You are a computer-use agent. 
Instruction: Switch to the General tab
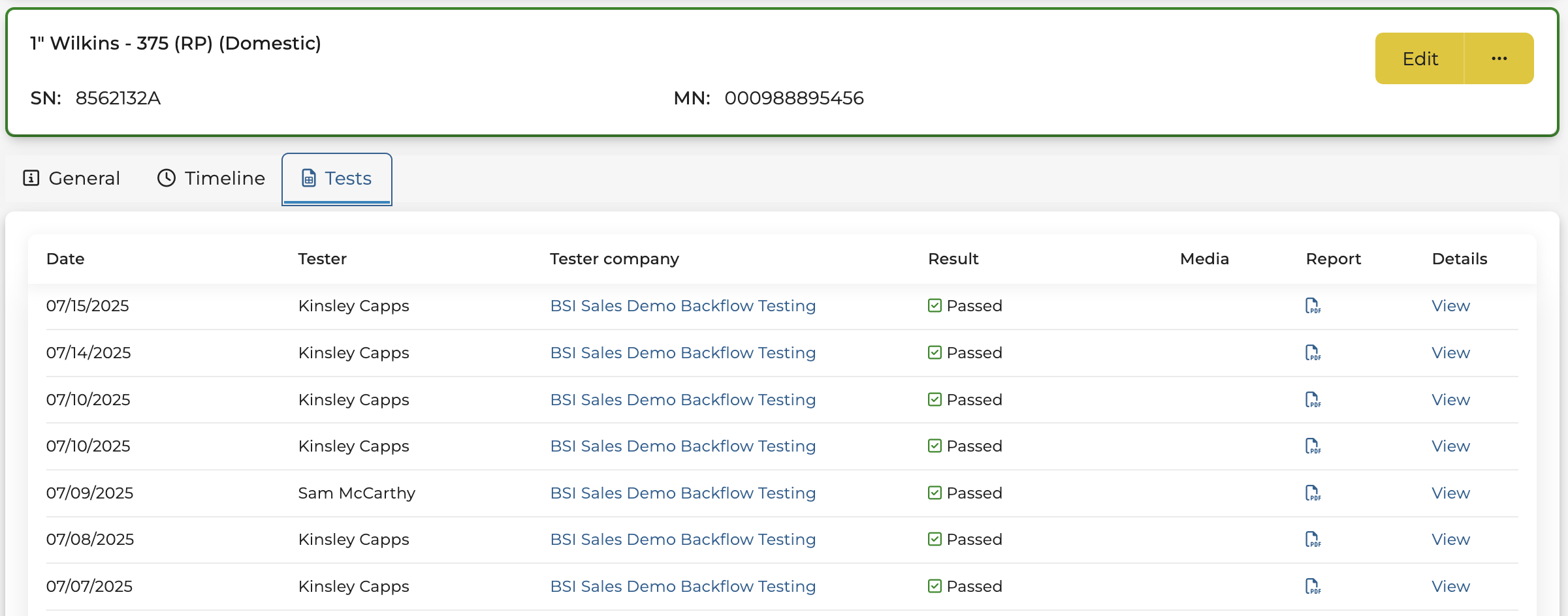(72, 178)
